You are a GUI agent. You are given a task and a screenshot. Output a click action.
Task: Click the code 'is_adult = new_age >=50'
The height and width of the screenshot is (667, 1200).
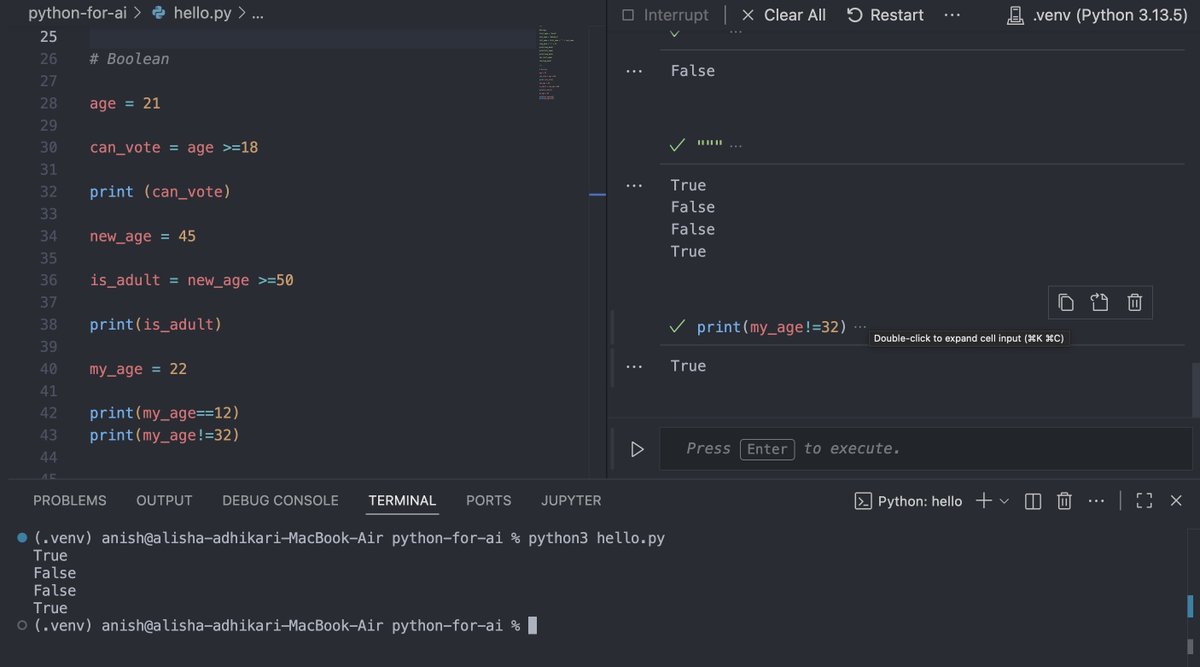(191, 280)
